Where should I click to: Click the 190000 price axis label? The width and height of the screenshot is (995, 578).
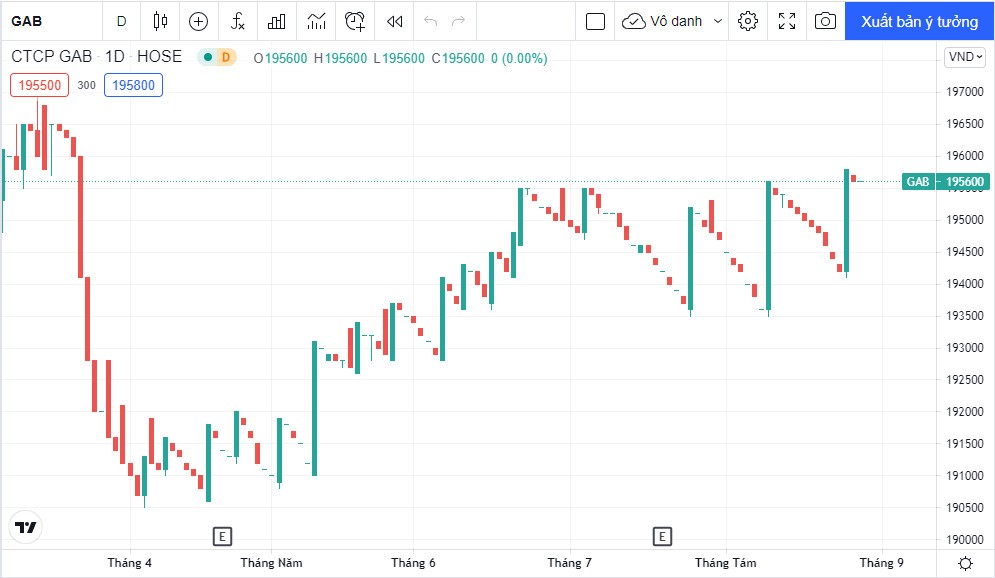(x=965, y=539)
